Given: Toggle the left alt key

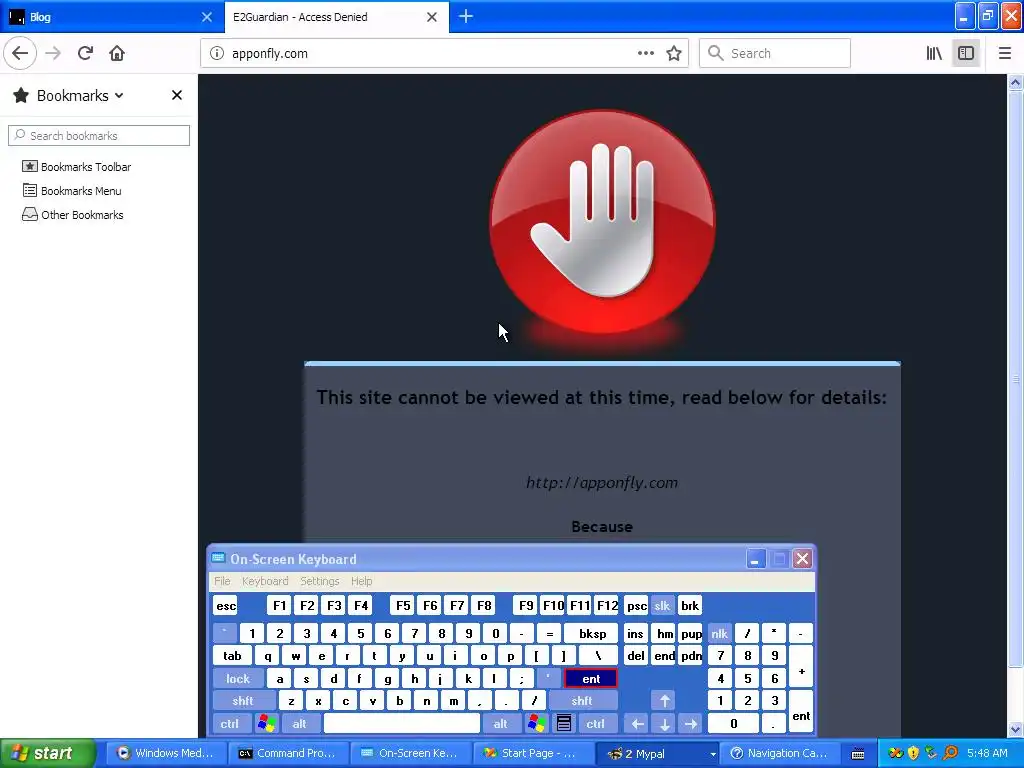Looking at the screenshot, I should click(x=299, y=724).
